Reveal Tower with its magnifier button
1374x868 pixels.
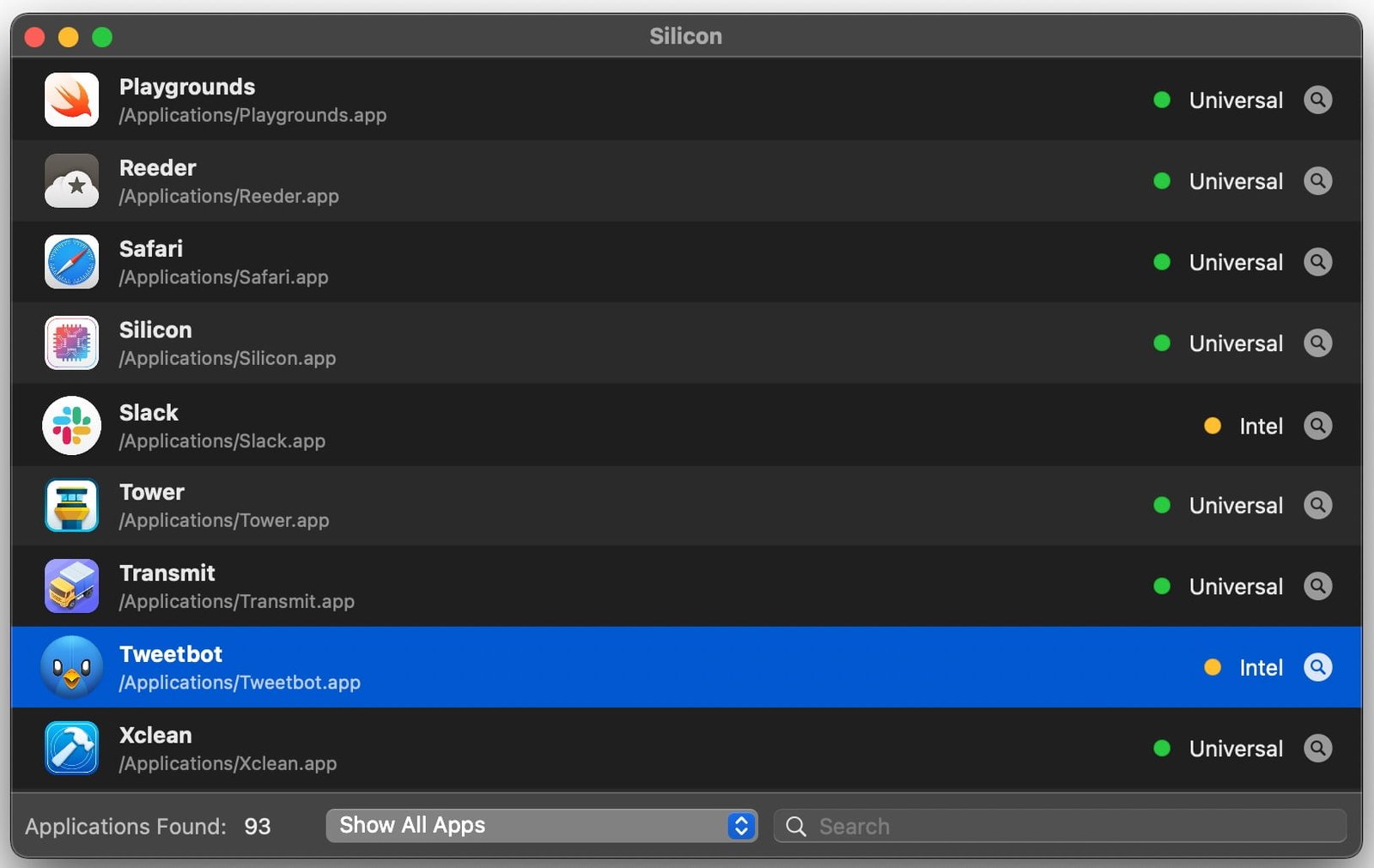tap(1318, 505)
